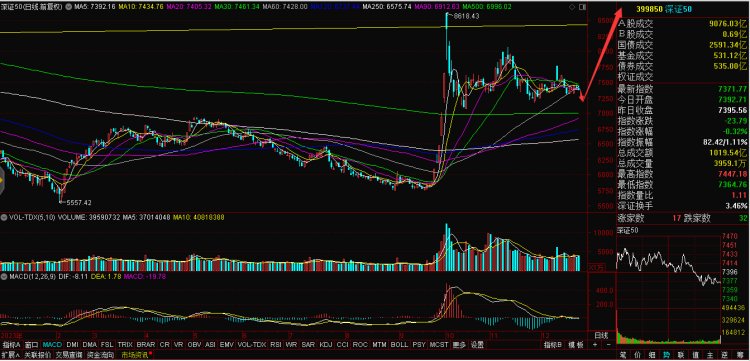Screen dimensions: 750x361
Task: Select the 势 tab below the intraday chart
Action: [666, 355]
